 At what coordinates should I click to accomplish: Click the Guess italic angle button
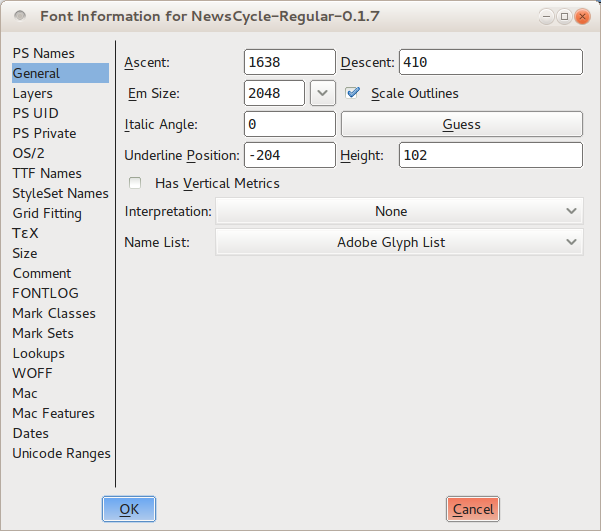pos(461,124)
